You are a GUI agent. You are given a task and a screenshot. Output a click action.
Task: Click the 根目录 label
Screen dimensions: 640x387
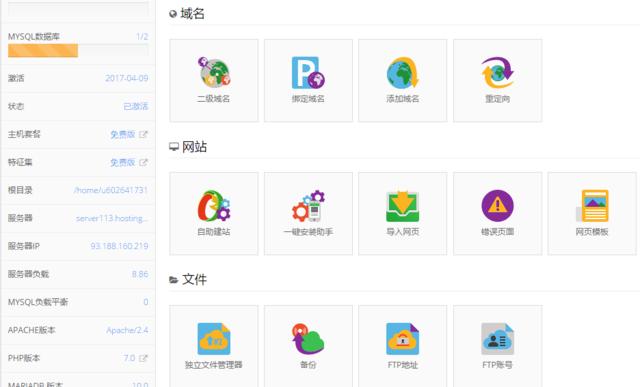(20, 190)
